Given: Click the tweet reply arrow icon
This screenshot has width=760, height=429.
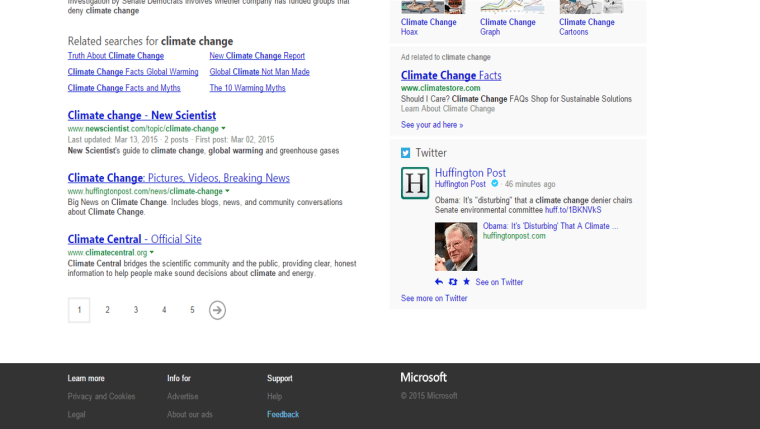Looking at the screenshot, I should point(439,282).
